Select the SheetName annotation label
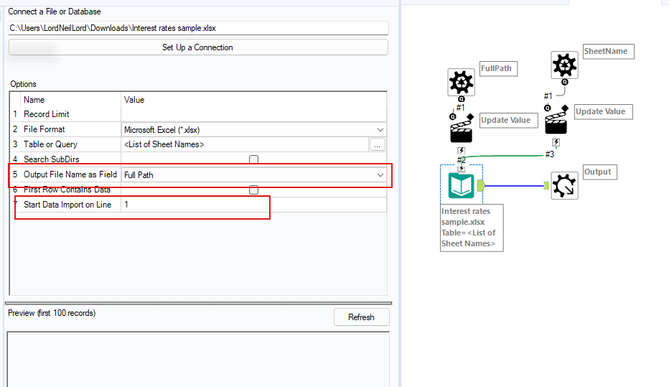The image size is (669, 387). coord(608,51)
